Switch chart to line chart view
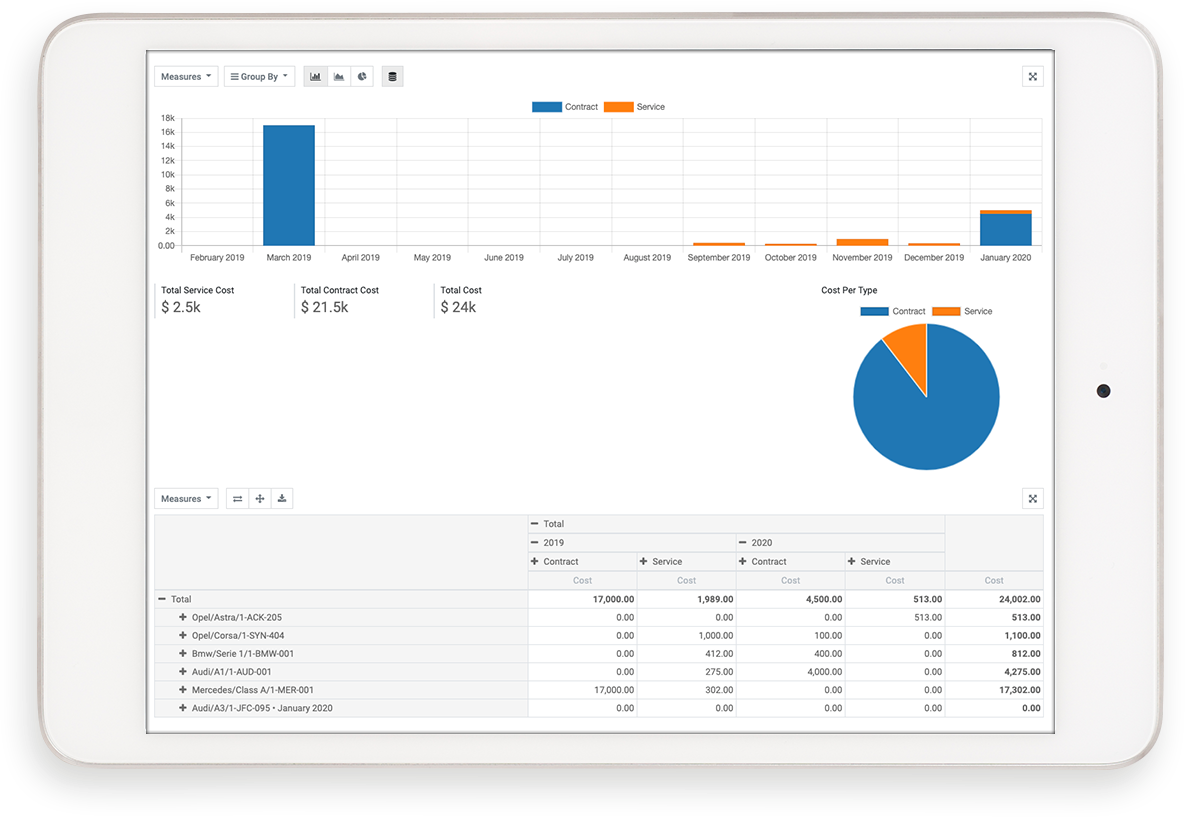 point(338,76)
